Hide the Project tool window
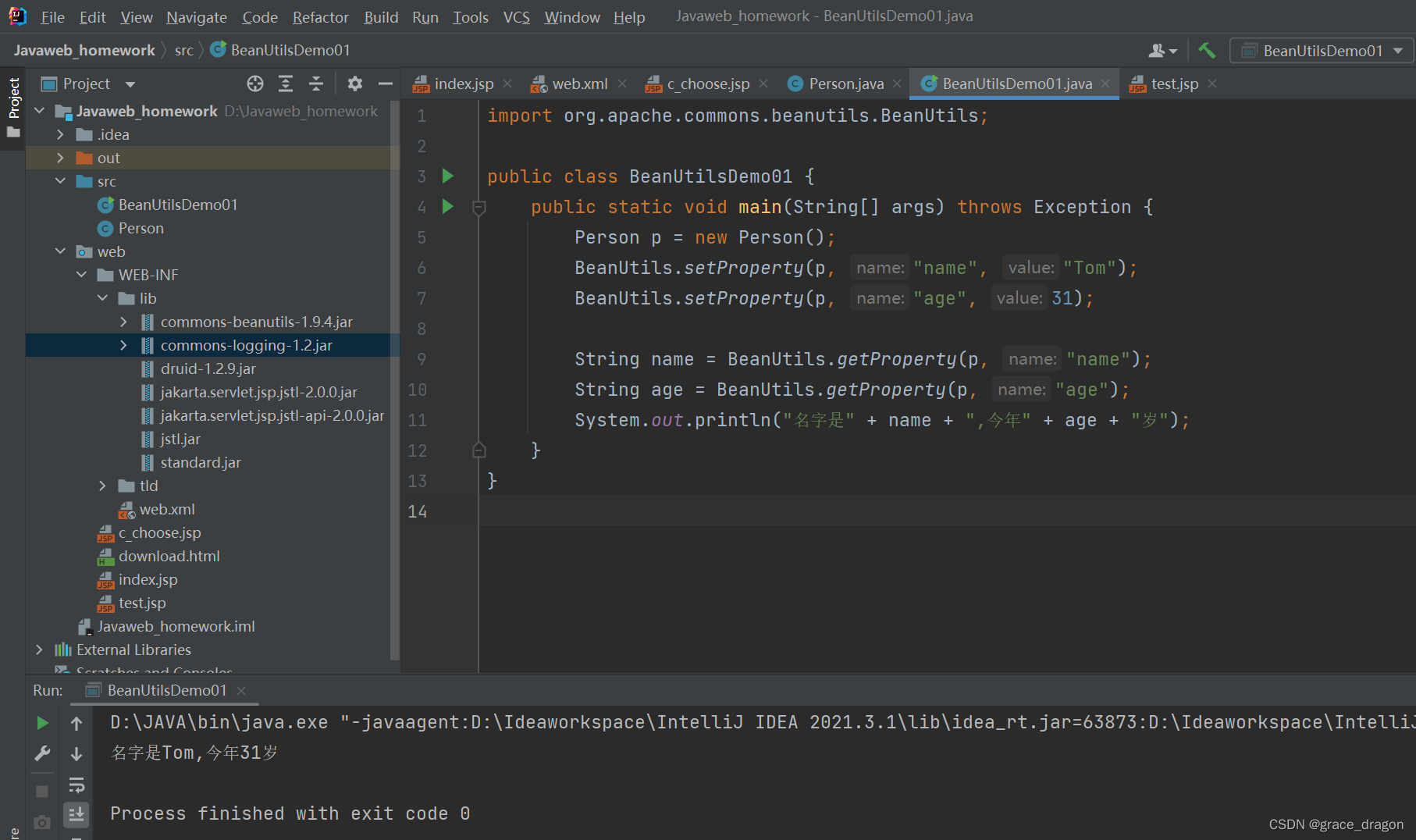 pos(386,84)
